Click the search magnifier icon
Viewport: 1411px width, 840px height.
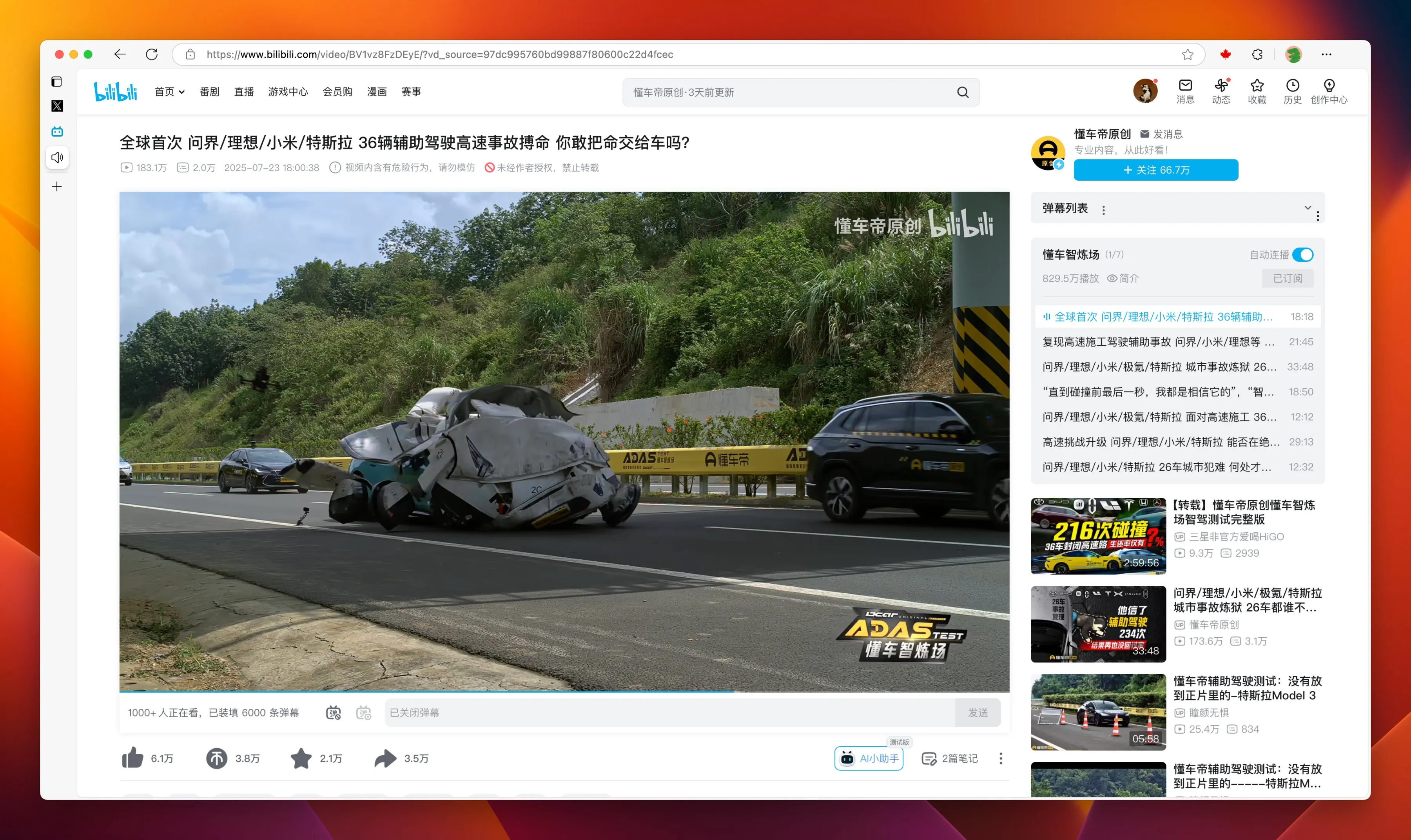(x=962, y=92)
